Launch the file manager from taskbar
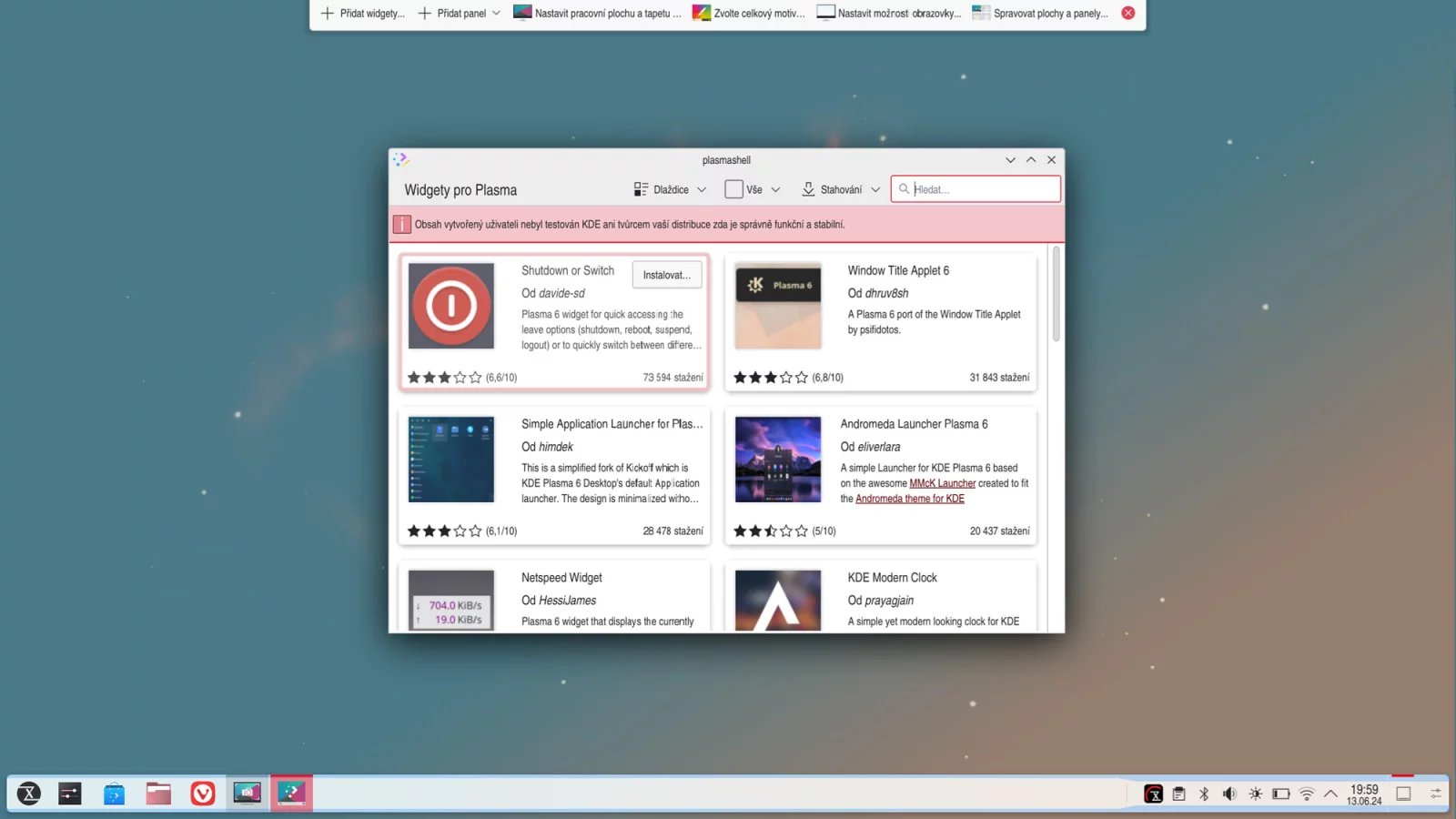 pos(158,794)
